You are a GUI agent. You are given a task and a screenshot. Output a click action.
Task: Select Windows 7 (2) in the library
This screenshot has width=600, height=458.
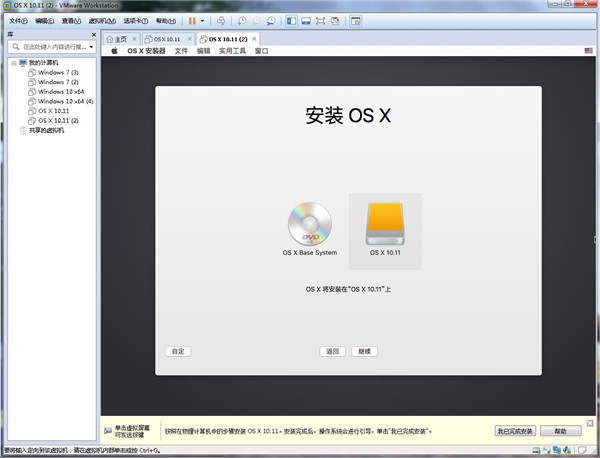[x=53, y=82]
